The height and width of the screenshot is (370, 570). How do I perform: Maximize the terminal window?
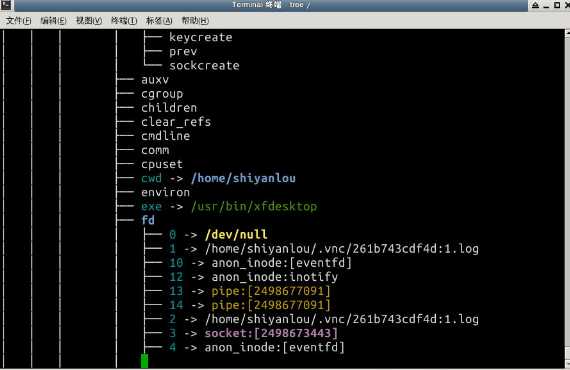557,5
